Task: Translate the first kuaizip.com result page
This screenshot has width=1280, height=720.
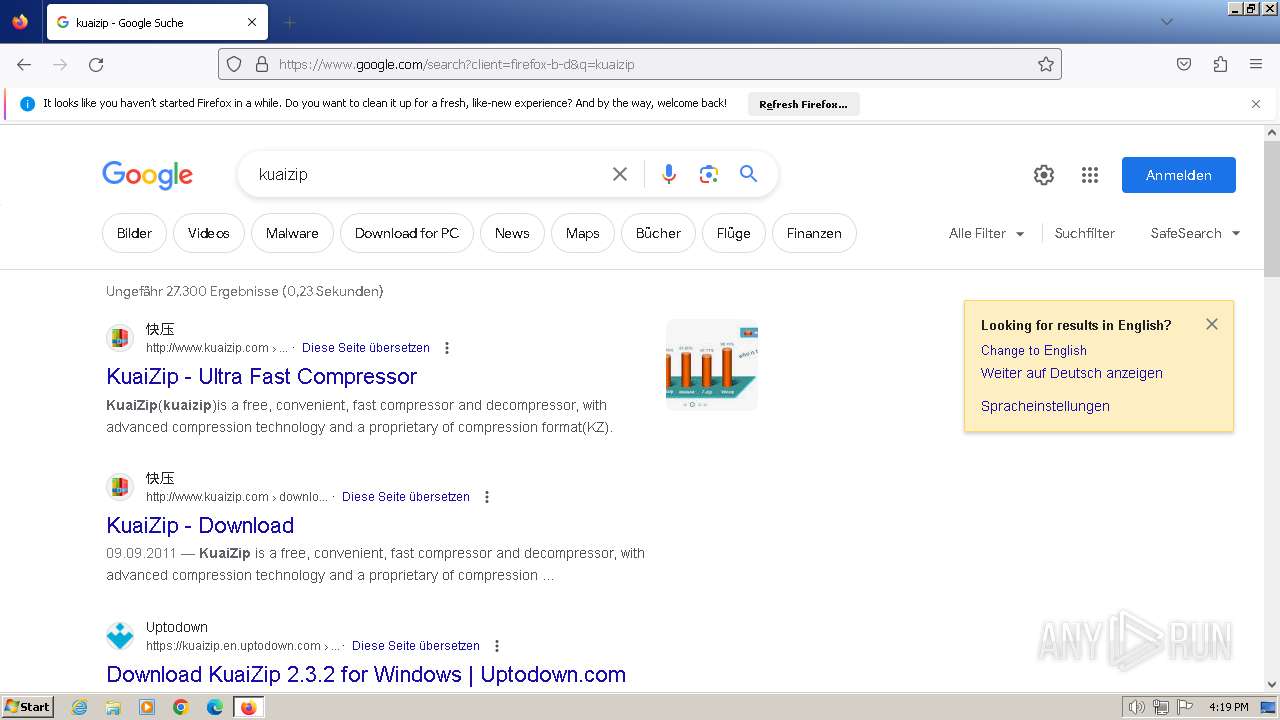Action: [x=366, y=348]
